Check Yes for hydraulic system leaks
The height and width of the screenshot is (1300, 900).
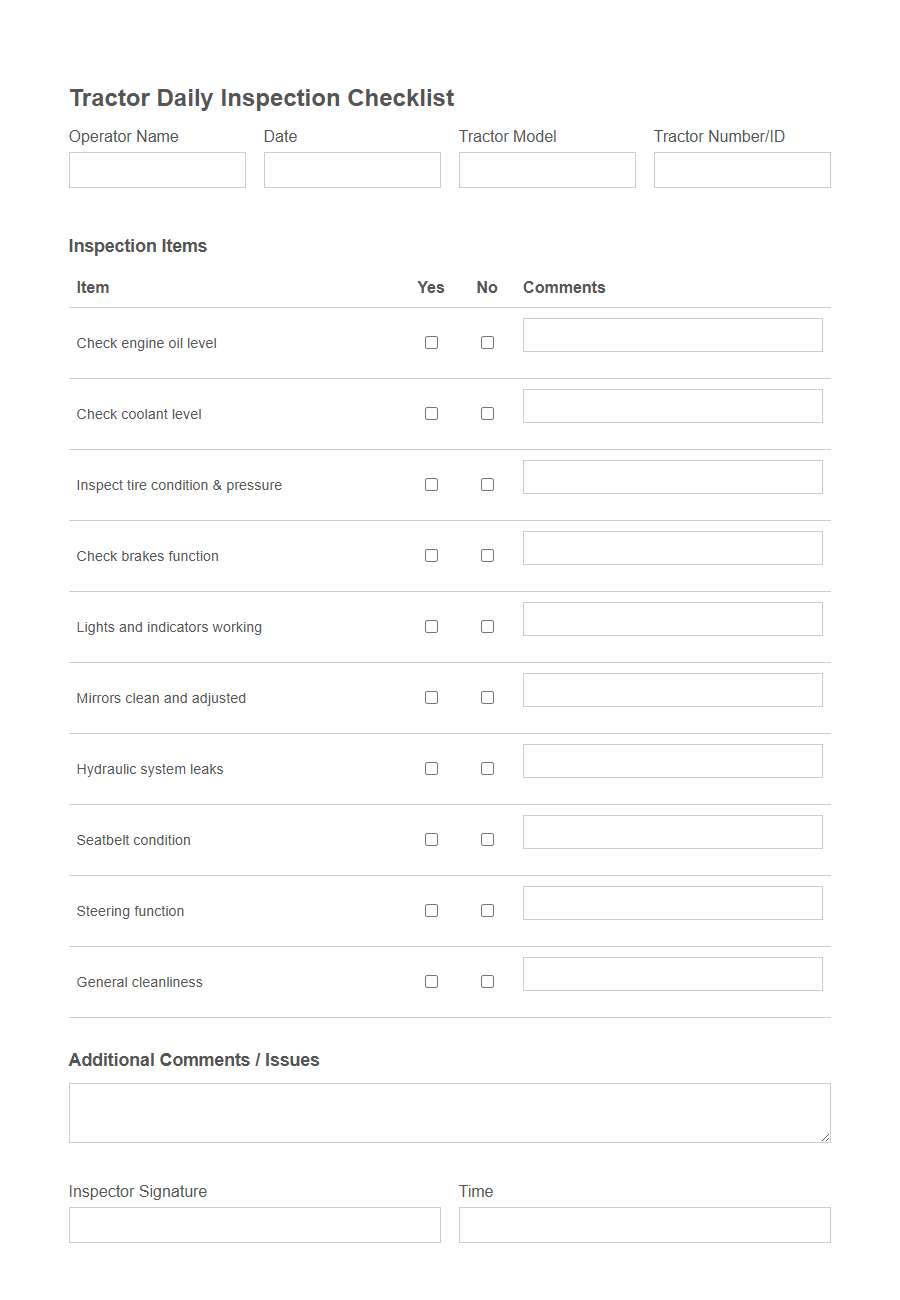pos(431,768)
